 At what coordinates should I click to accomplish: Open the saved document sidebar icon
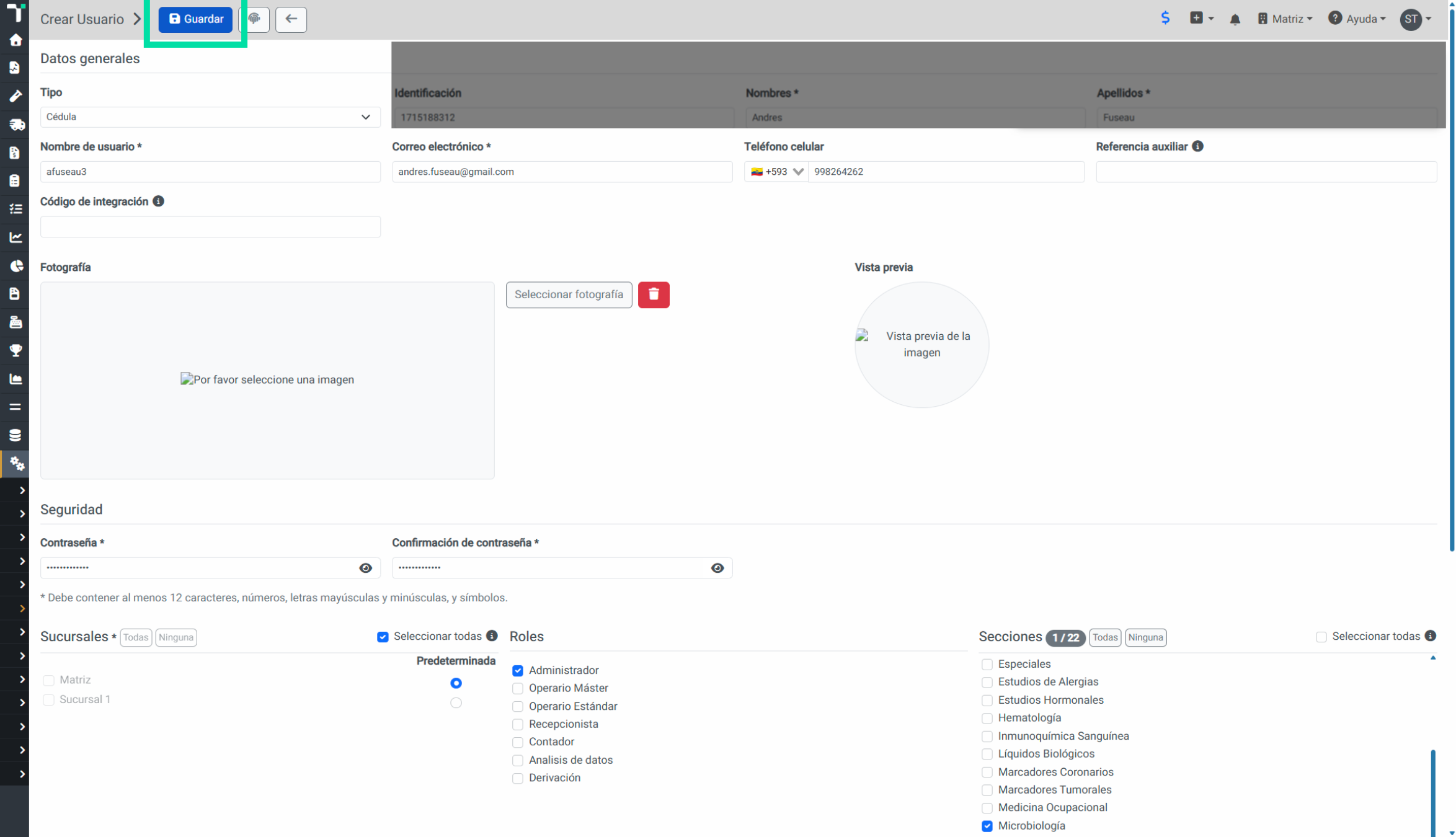pyautogui.click(x=15, y=293)
